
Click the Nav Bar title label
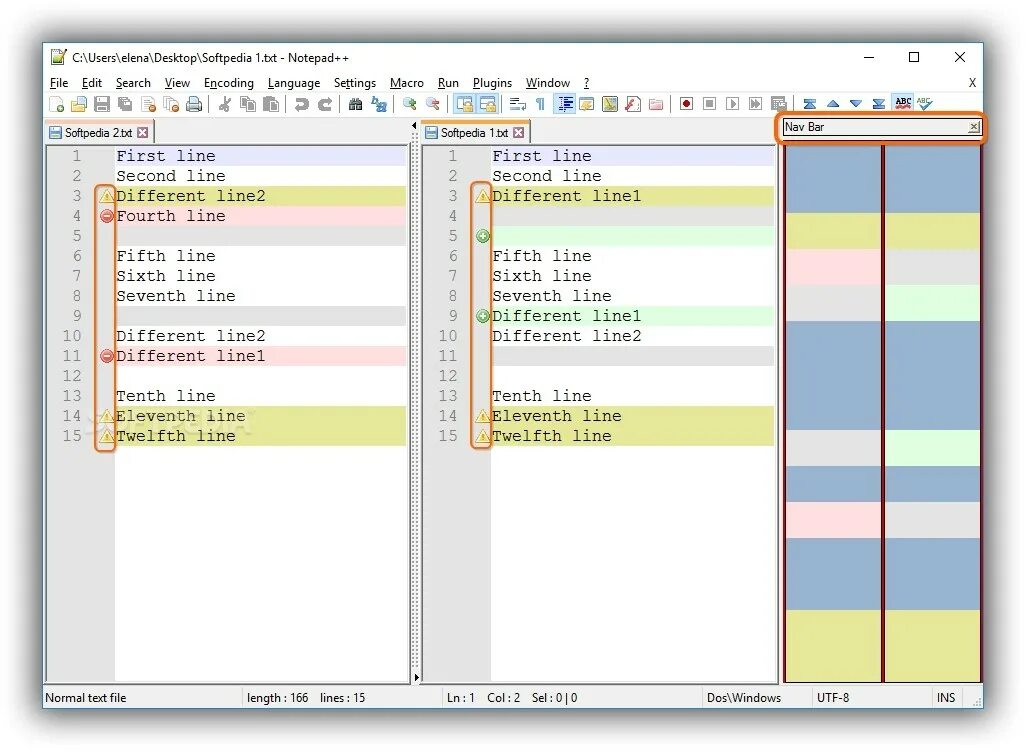tap(804, 127)
